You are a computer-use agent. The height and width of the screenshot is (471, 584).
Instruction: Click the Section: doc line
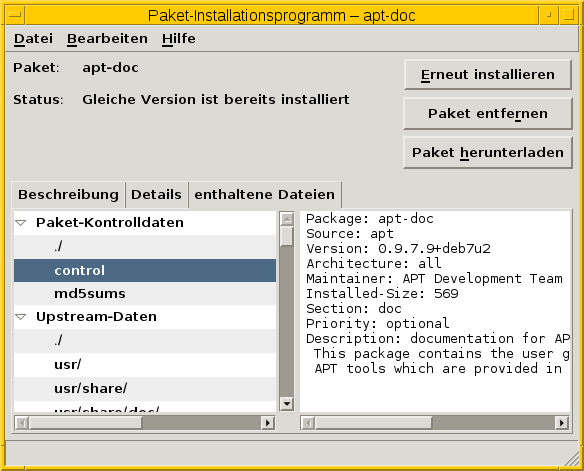pyautogui.click(x=353, y=309)
